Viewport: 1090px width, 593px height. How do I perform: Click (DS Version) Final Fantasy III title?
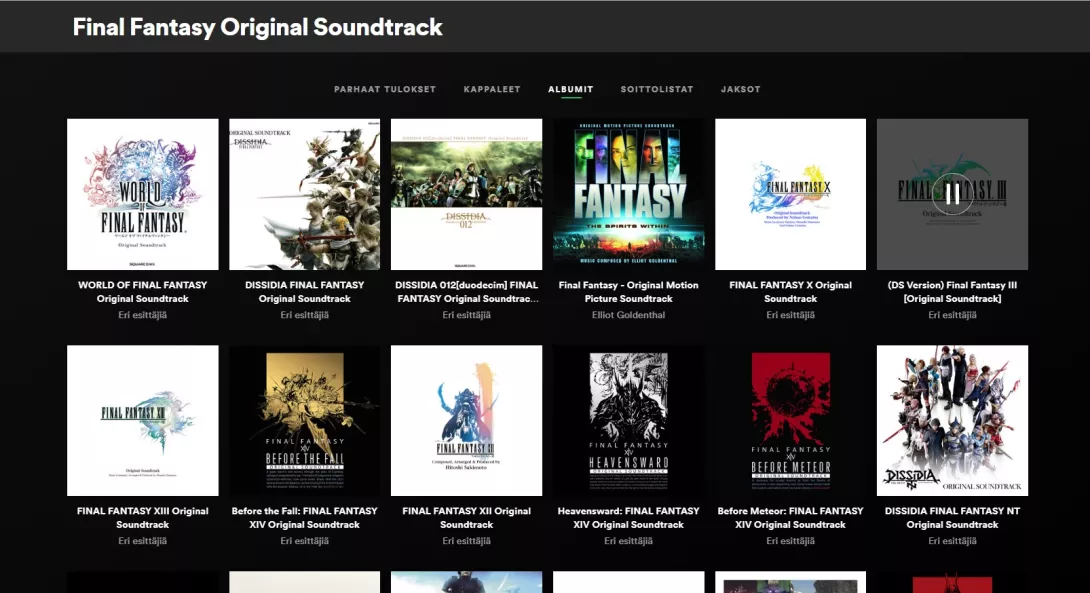pyautogui.click(x=952, y=291)
